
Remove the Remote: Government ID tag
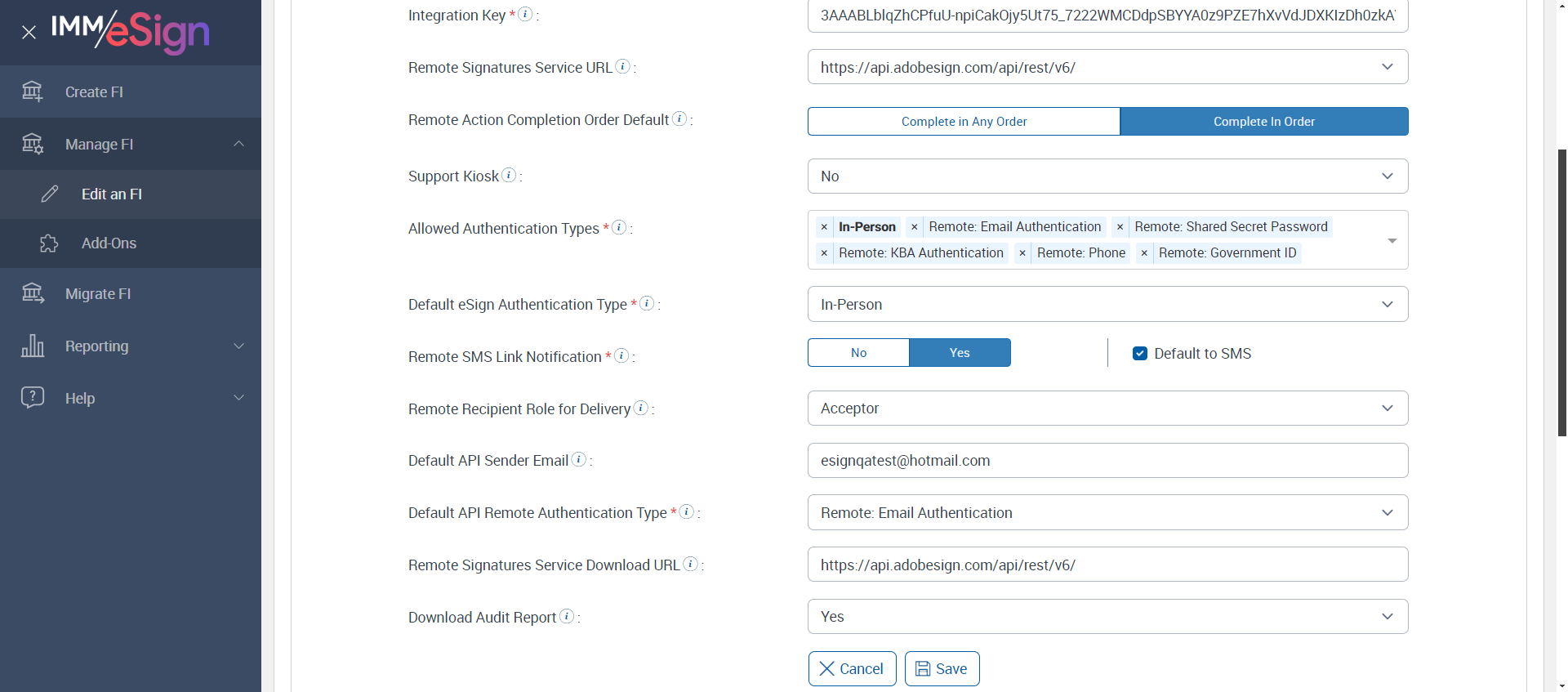(1144, 253)
